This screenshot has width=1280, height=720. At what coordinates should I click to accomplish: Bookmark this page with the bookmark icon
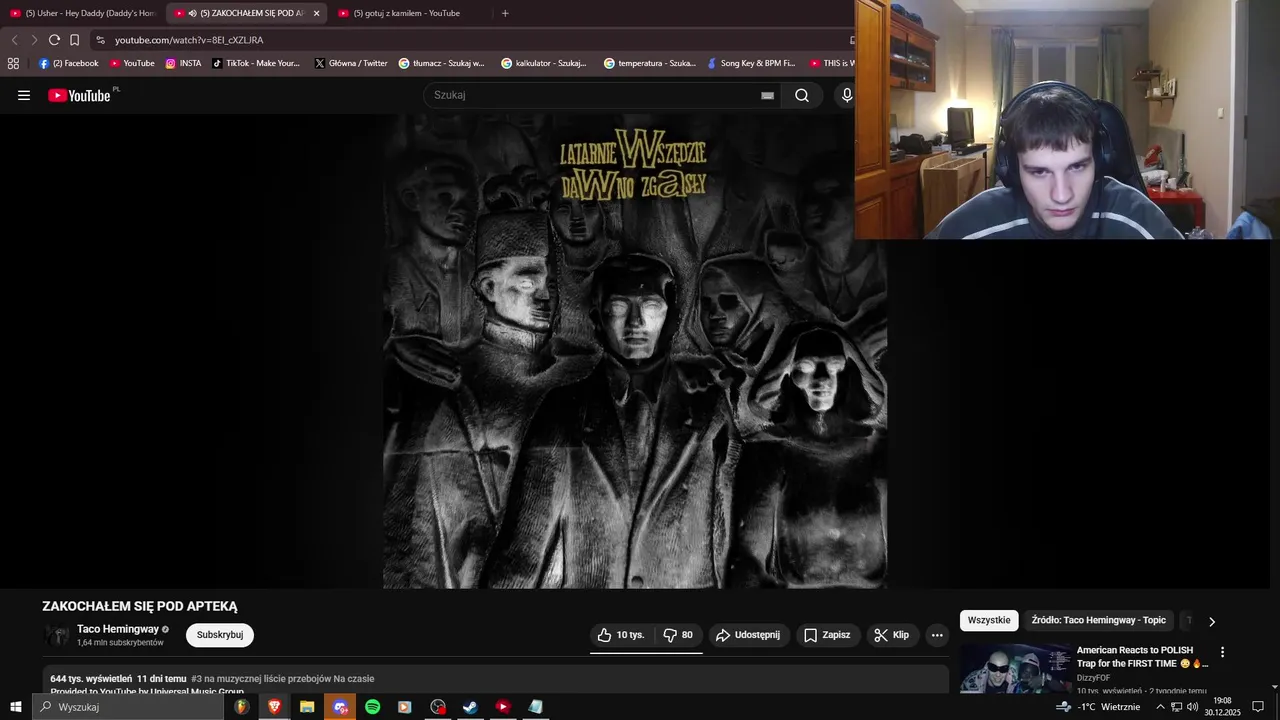(74, 40)
